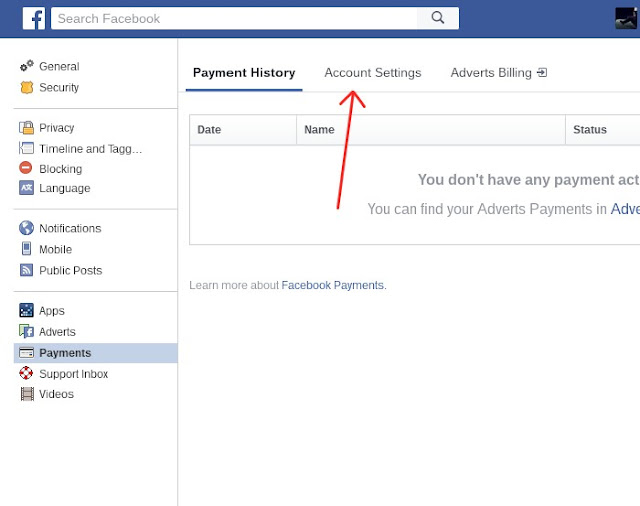The image size is (640, 506).
Task: Select Apps in the sidebar
Action: point(52,311)
